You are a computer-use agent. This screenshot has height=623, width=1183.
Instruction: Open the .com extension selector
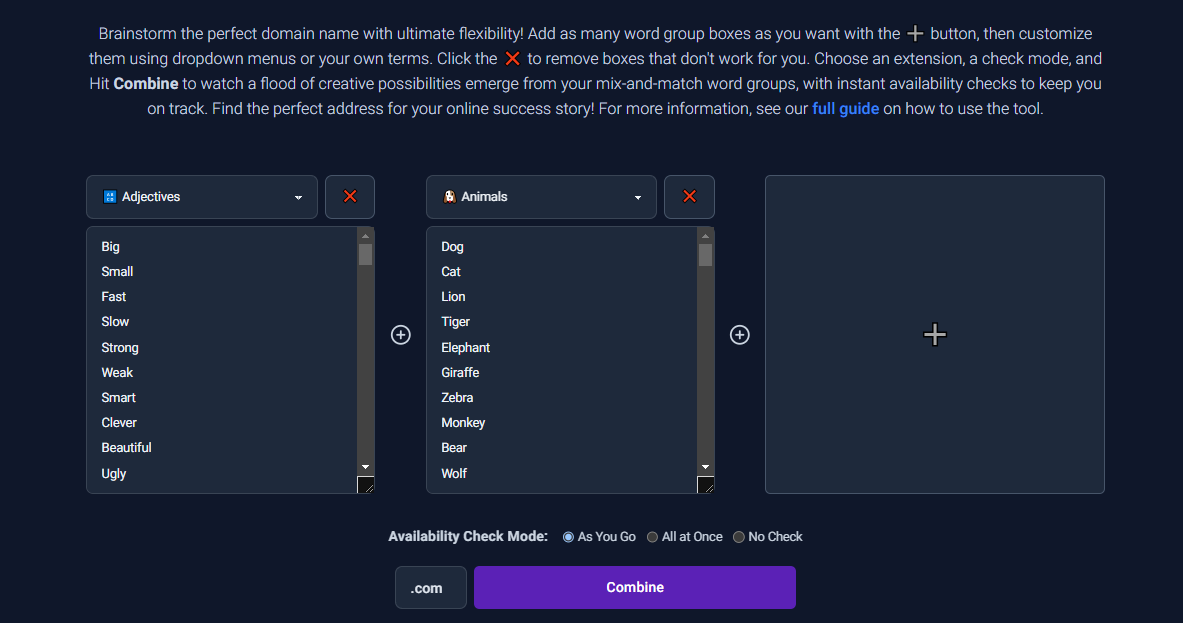[x=431, y=588]
